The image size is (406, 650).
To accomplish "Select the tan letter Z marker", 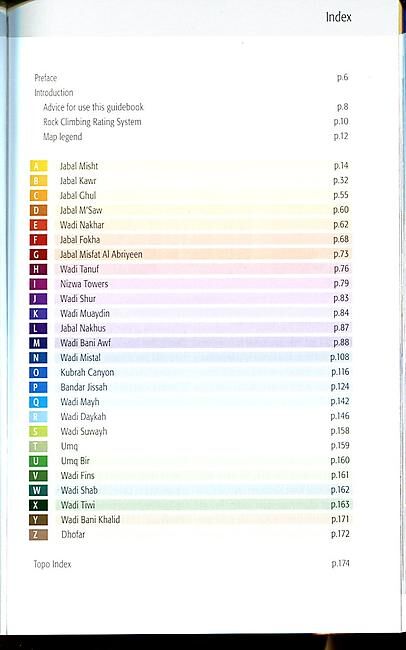I will [x=39, y=534].
